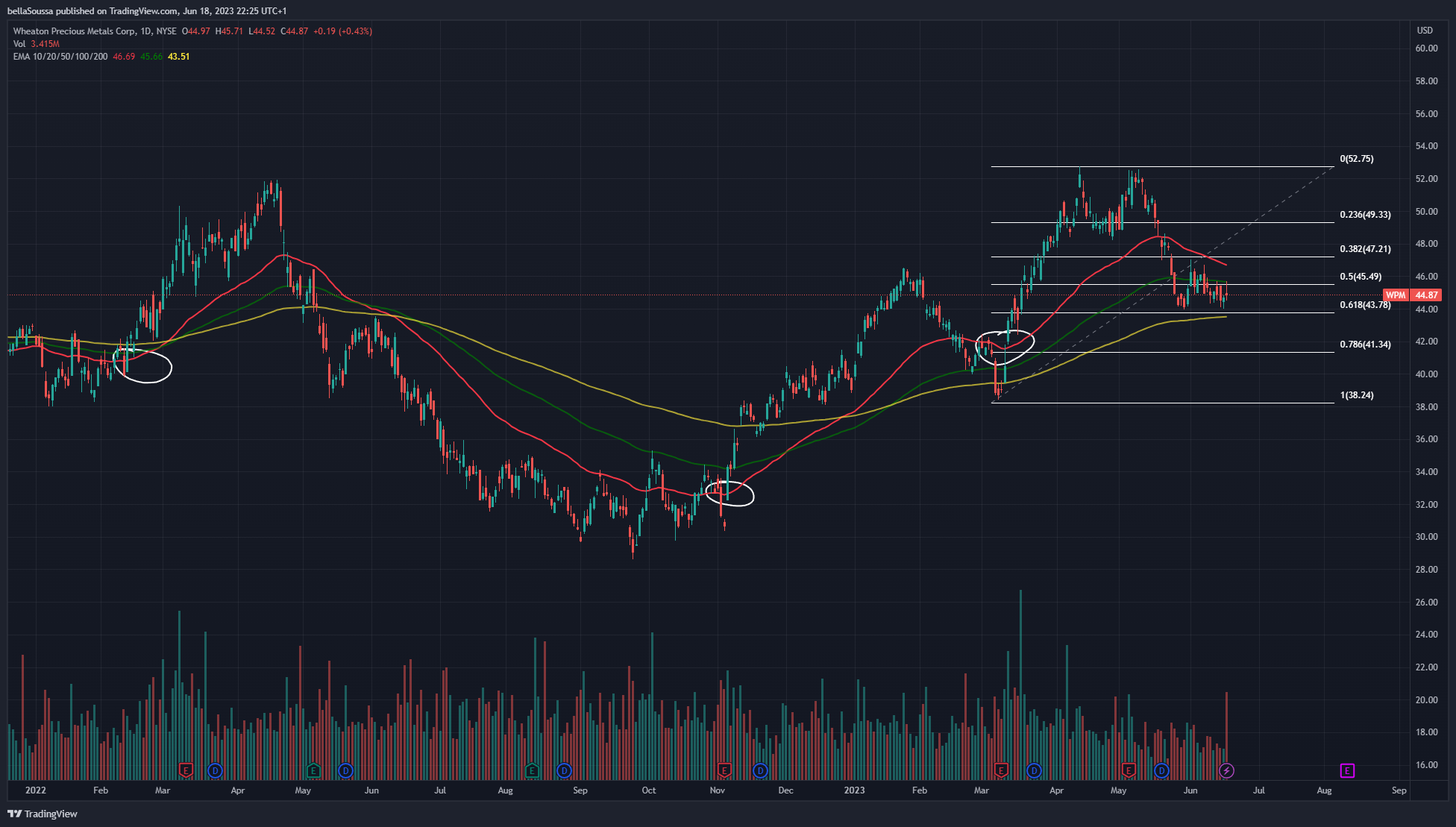Click the March 2022 earnings E marker
This screenshot has width=1456, height=827.
pos(186,770)
